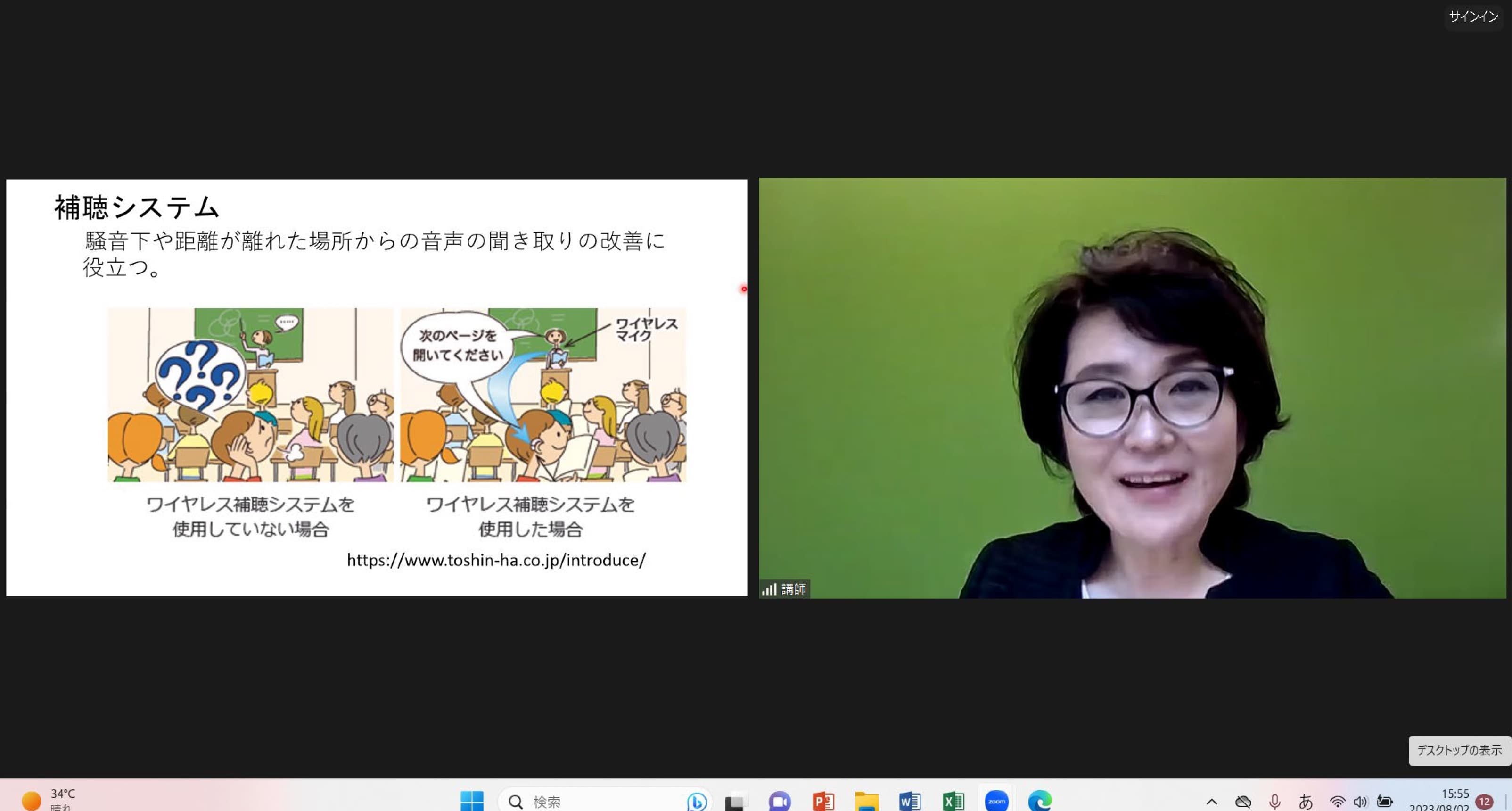This screenshot has height=811, width=1512.
Task: Open the Wi-Fi network tray icon
Action: click(1337, 802)
